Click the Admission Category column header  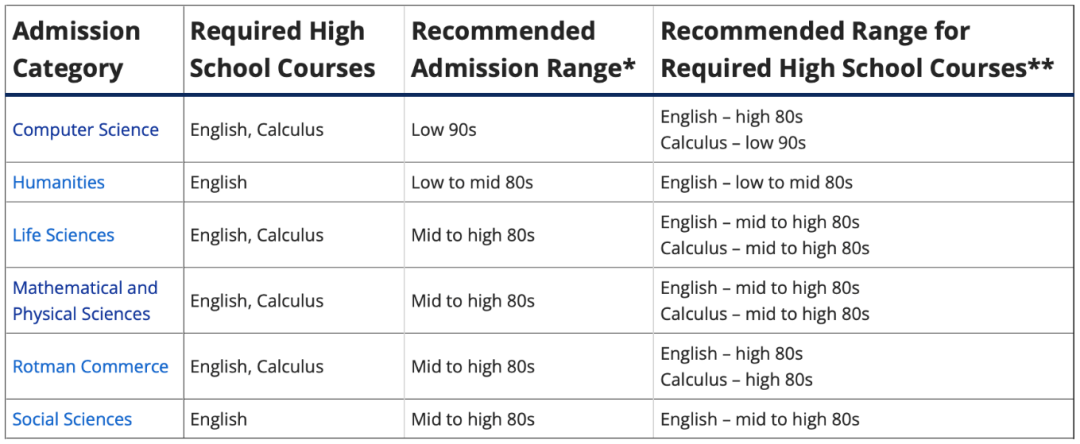[76, 50]
